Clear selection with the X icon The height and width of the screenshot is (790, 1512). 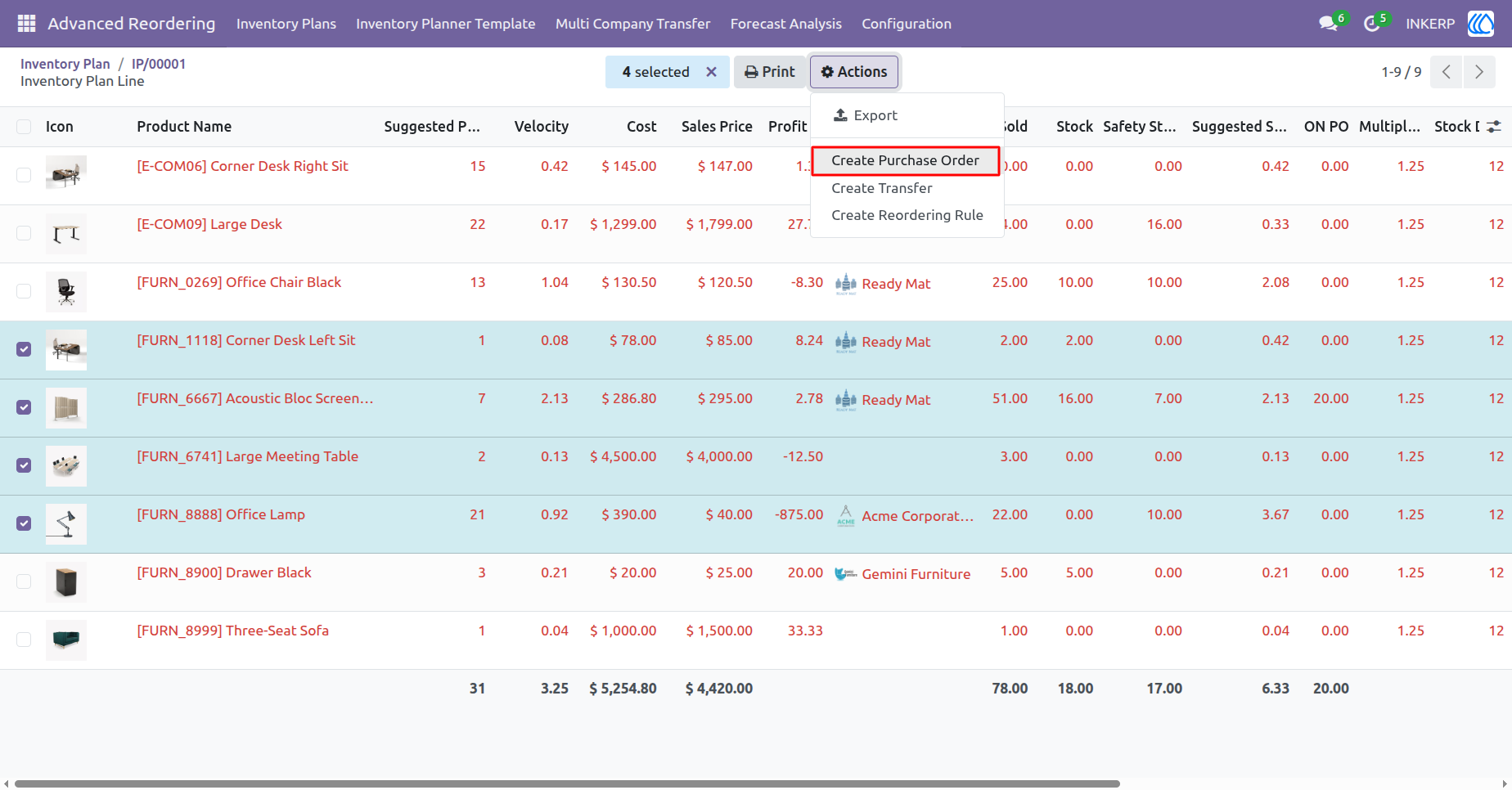click(x=712, y=72)
